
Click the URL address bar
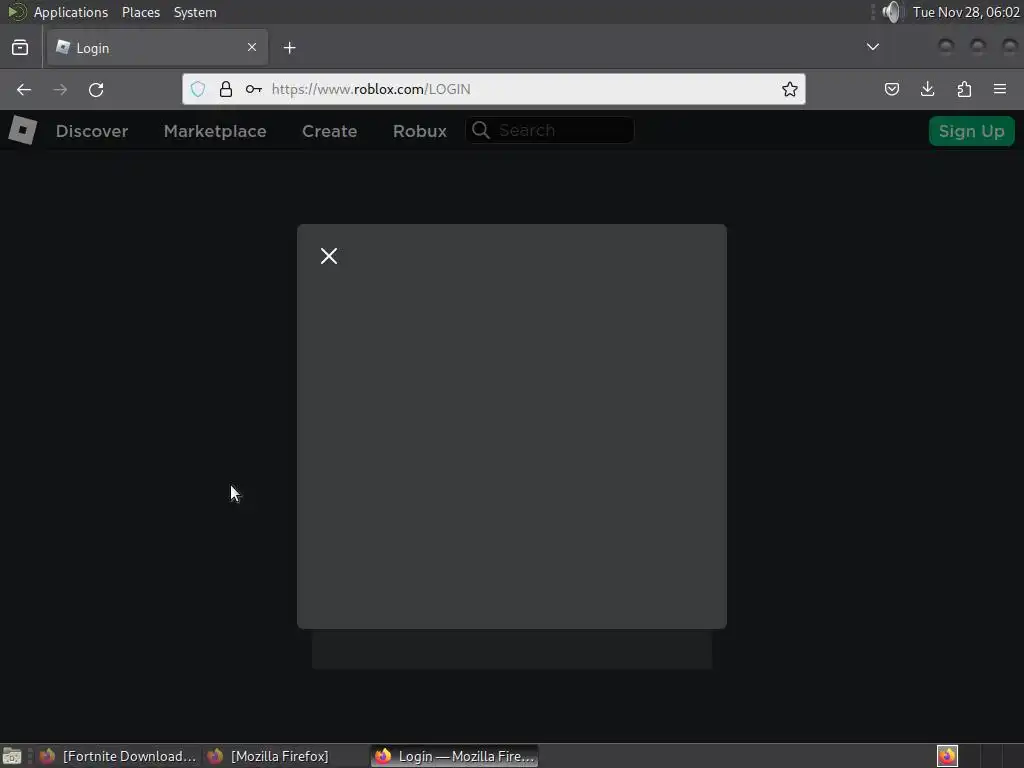(494, 89)
